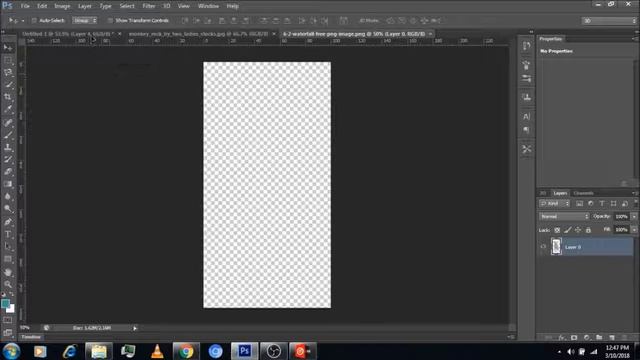Click the shape layer filter icon
640x360 pixels.
pyautogui.click(x=613, y=203)
